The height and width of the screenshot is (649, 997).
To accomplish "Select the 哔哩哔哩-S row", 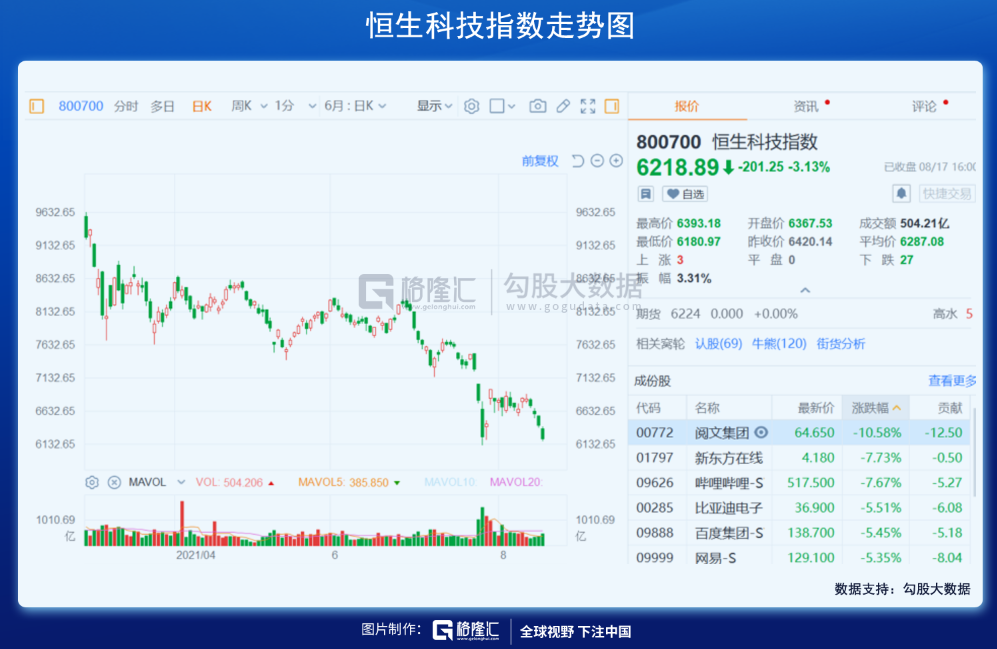I will pyautogui.click(x=799, y=482).
